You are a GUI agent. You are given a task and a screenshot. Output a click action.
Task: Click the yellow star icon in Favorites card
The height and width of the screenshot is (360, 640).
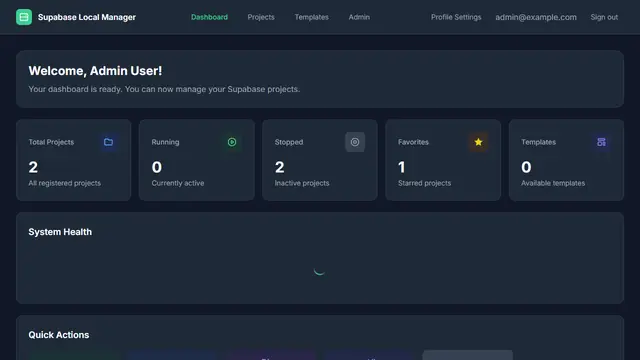point(478,142)
